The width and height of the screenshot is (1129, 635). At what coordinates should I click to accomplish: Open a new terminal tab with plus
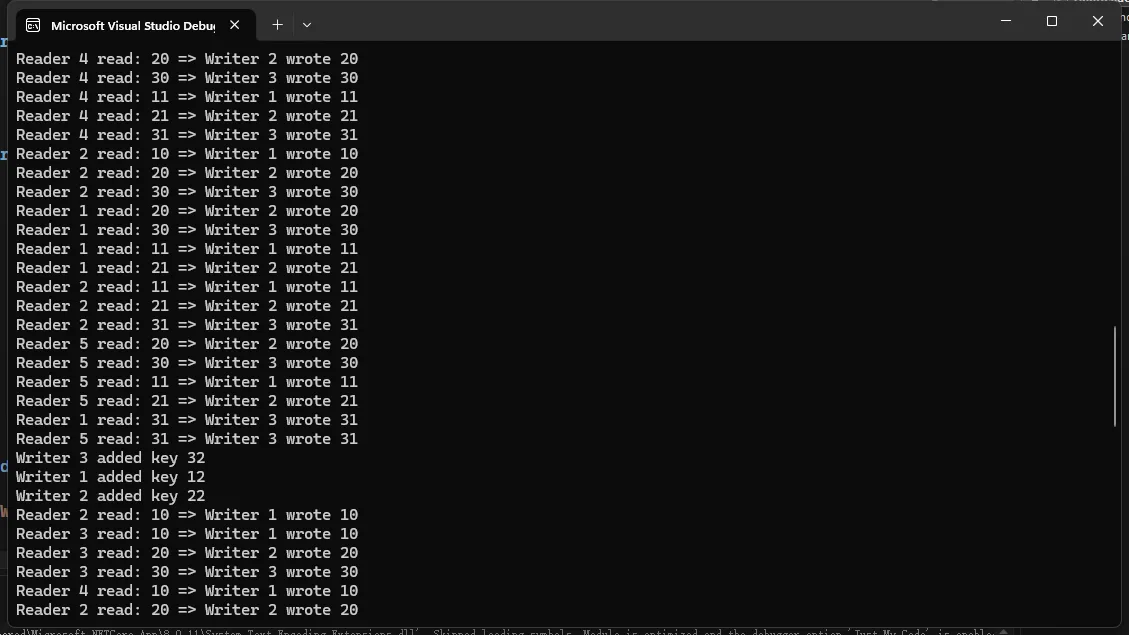[277, 25]
